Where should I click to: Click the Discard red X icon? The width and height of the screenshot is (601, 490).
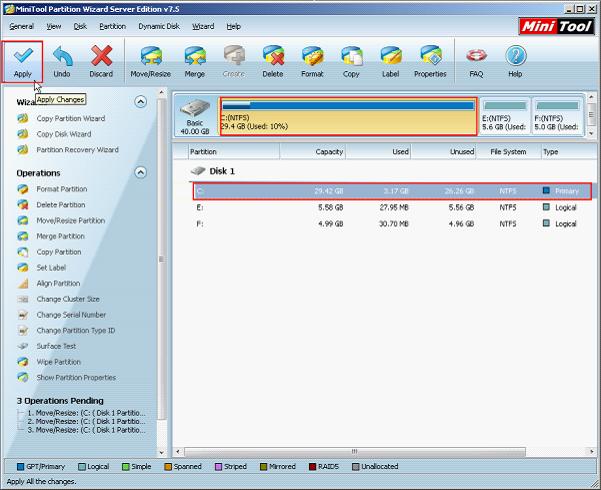click(101, 56)
